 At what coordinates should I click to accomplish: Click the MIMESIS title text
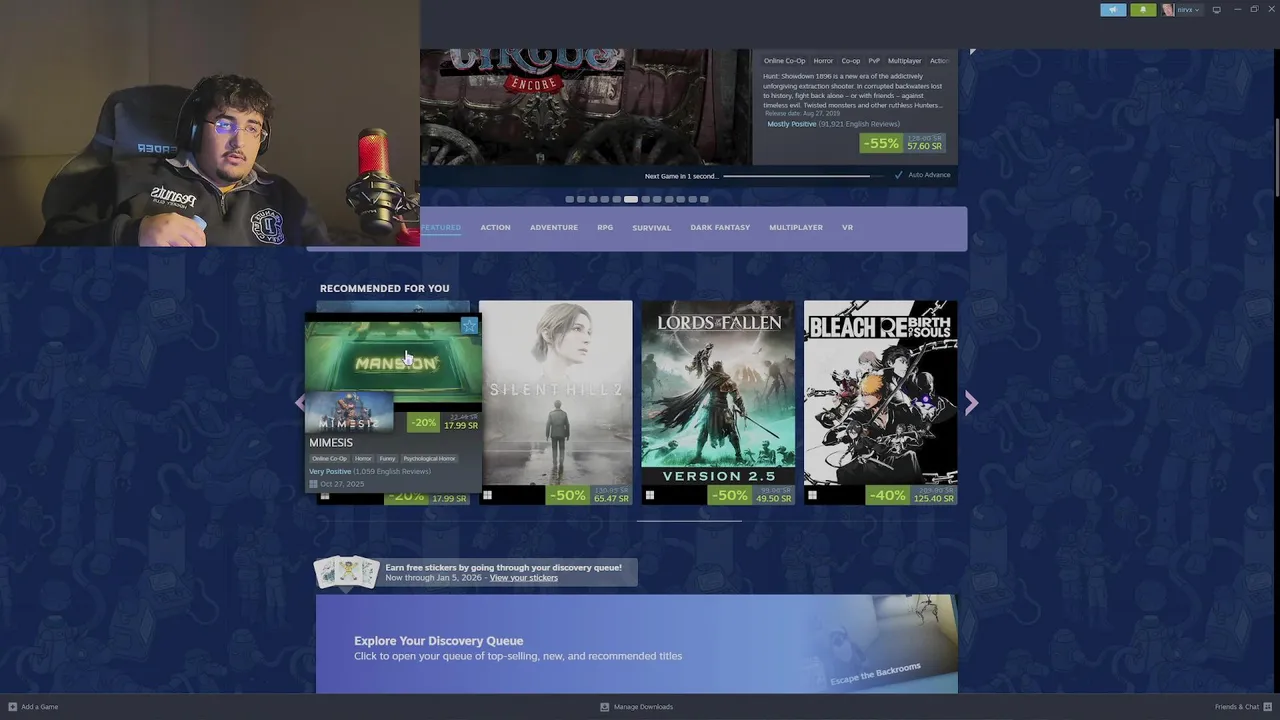331,443
